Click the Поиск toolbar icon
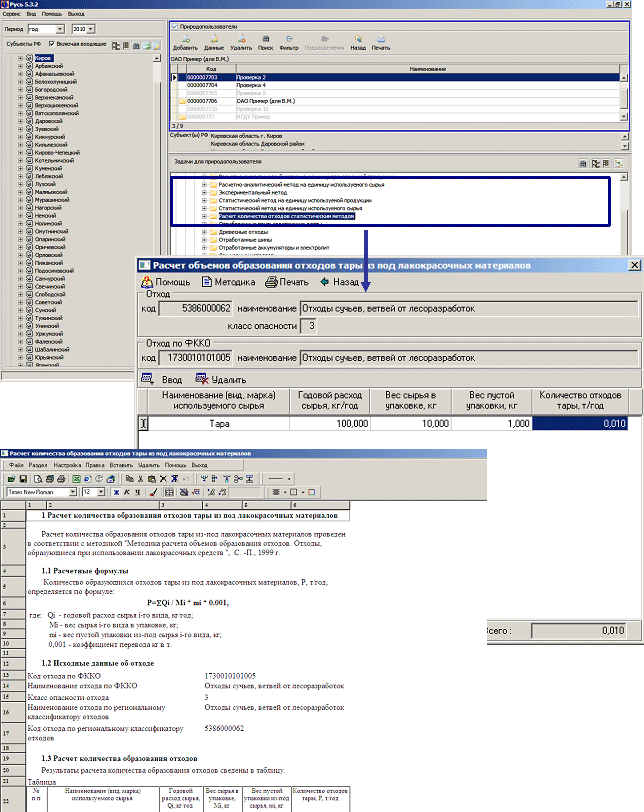 pos(265,42)
